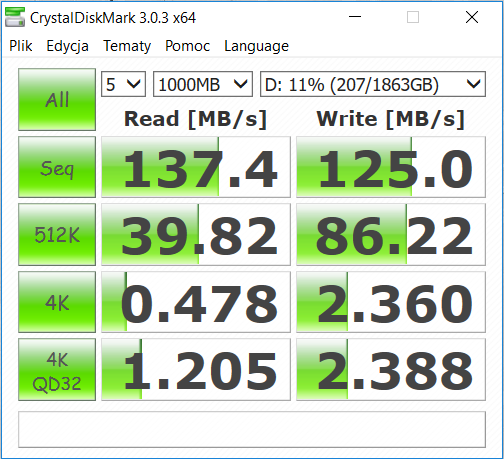Close the CrystalDiskMark window
This screenshot has height=459, width=504.
click(x=472, y=17)
